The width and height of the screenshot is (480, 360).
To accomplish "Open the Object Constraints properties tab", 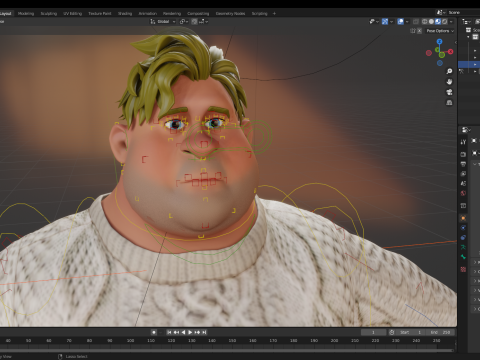I will (x=463, y=237).
